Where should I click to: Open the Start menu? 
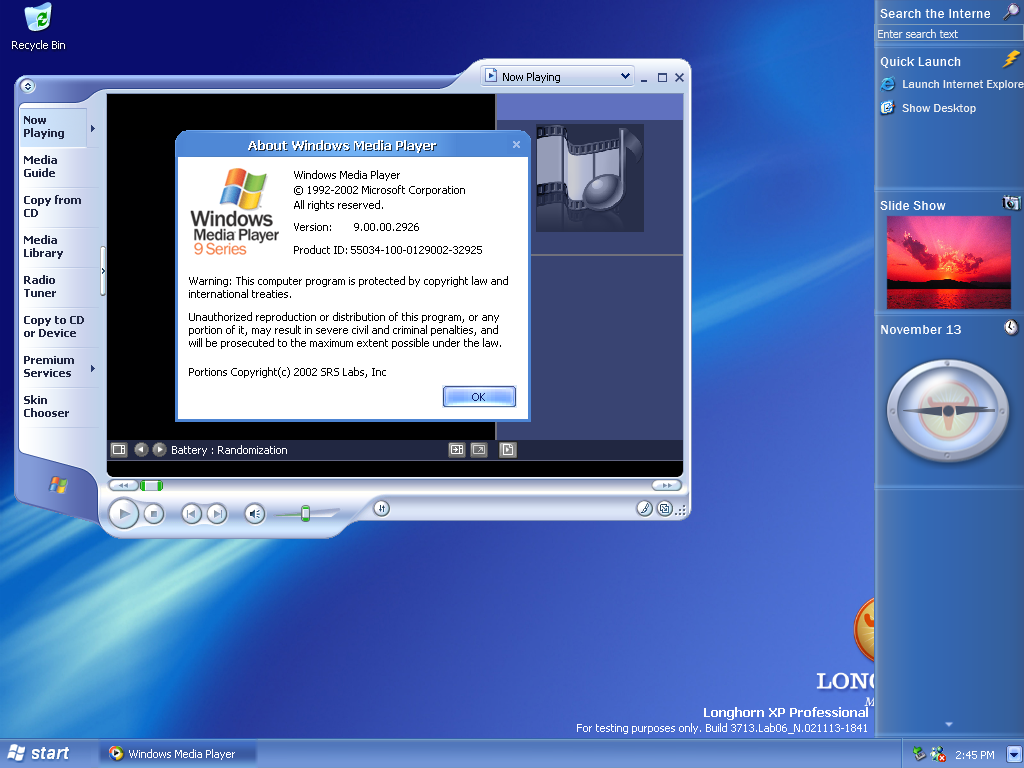(x=39, y=754)
